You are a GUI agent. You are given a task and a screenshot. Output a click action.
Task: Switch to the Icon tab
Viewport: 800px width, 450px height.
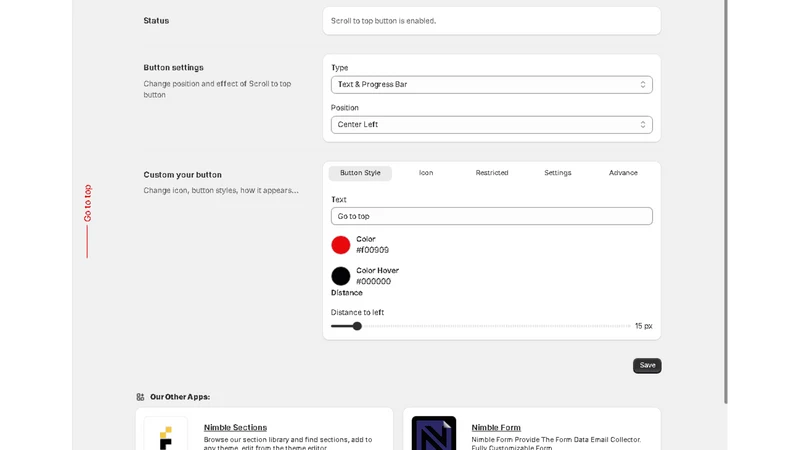426,173
